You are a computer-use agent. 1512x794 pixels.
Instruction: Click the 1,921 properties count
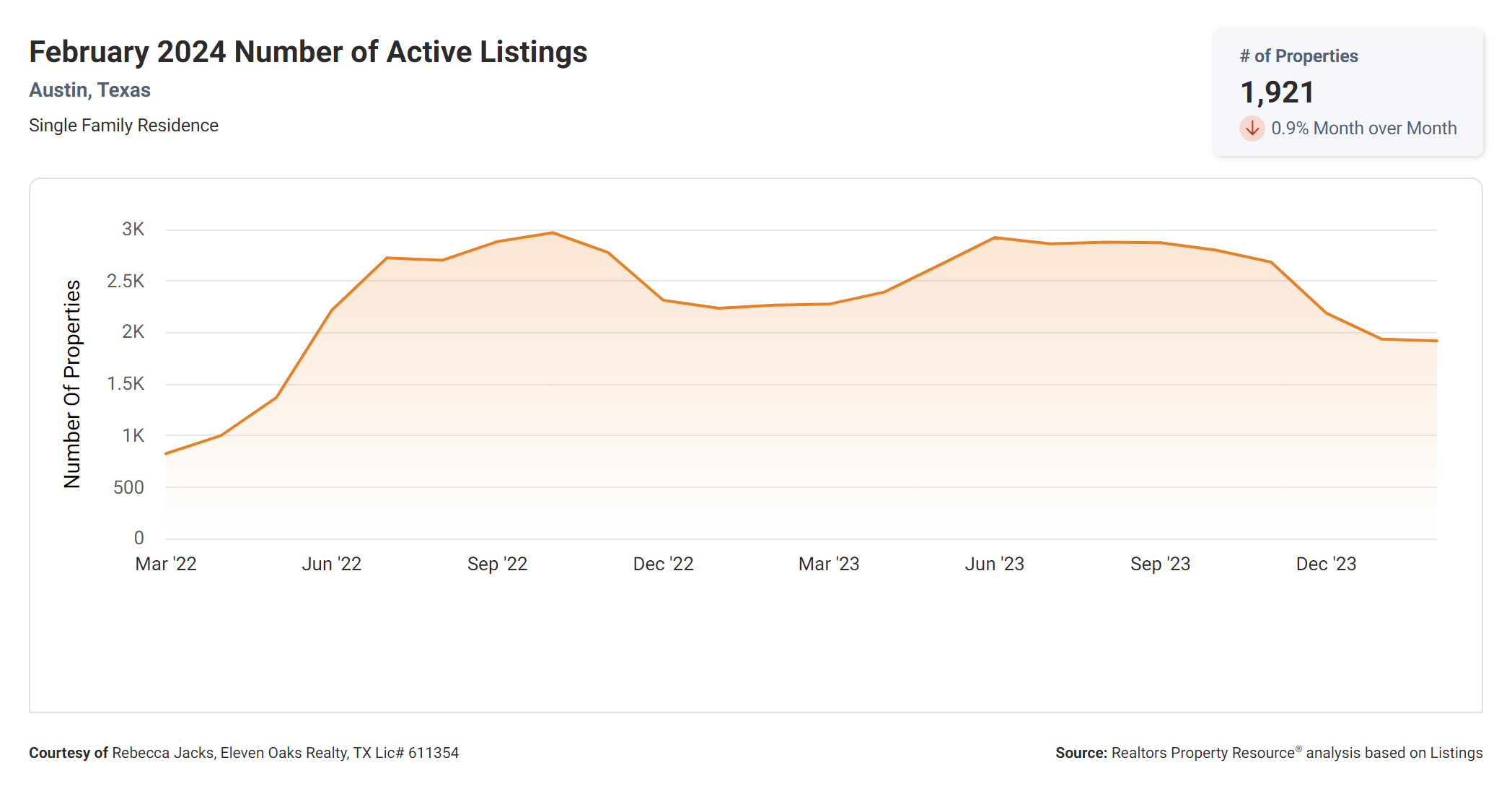point(1277,92)
